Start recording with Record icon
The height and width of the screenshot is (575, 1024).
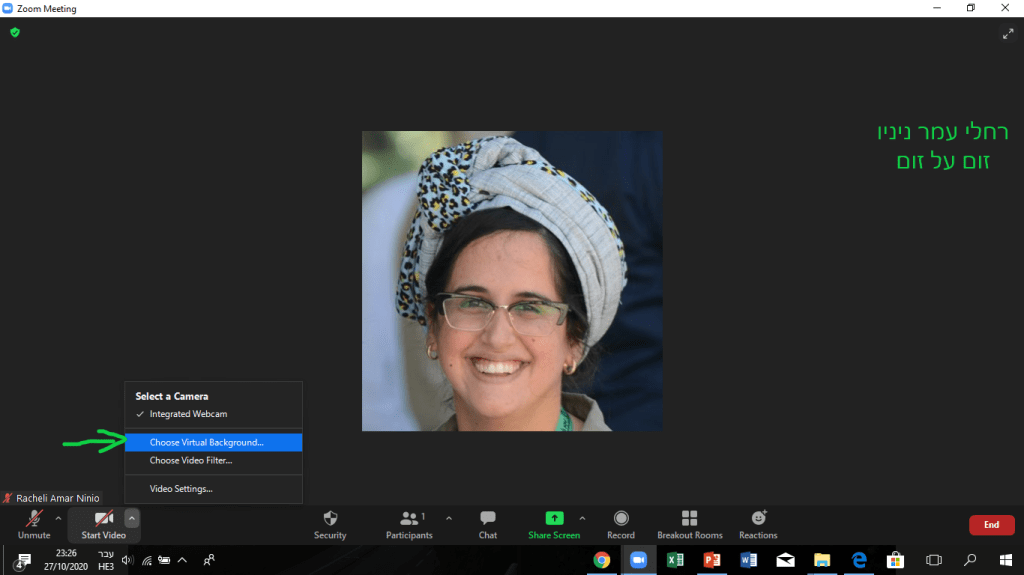tap(621, 518)
